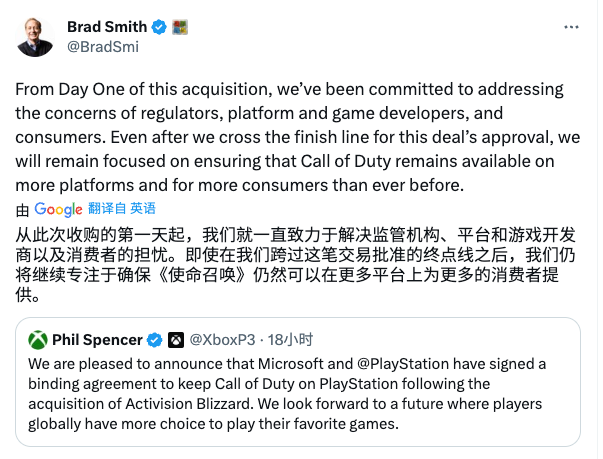Click Phil Spencer's blue verified badge
Viewport: 603px width, 459px height.
point(155,339)
